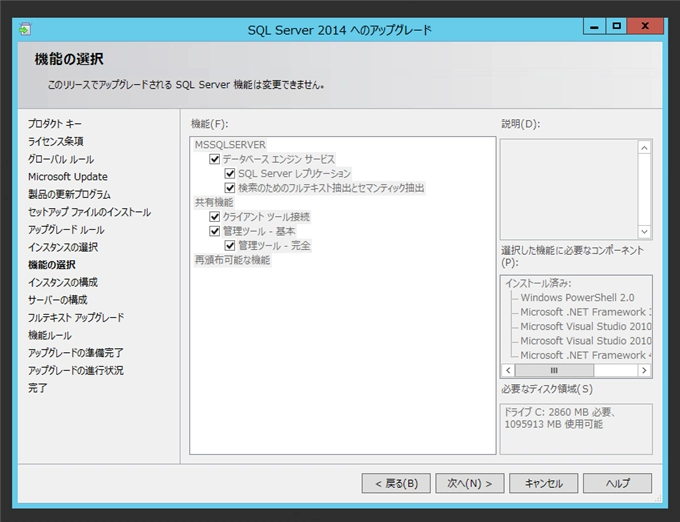Select 共有機能 node in feature tree
This screenshot has width=680, height=522.
pos(214,202)
